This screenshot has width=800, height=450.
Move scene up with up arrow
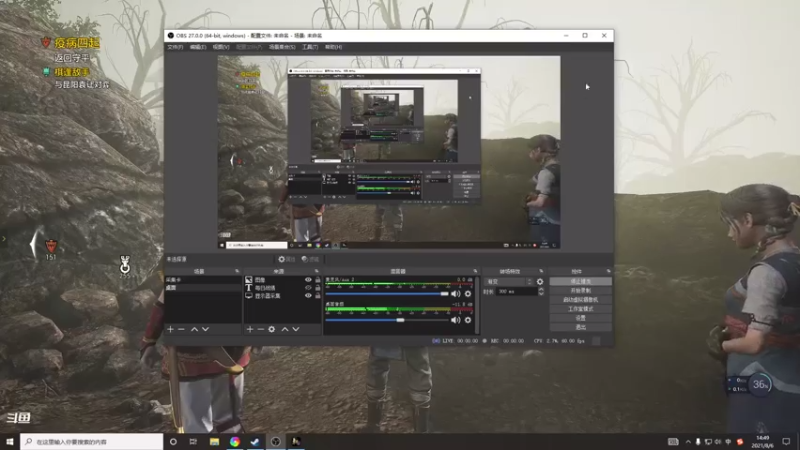pos(194,330)
